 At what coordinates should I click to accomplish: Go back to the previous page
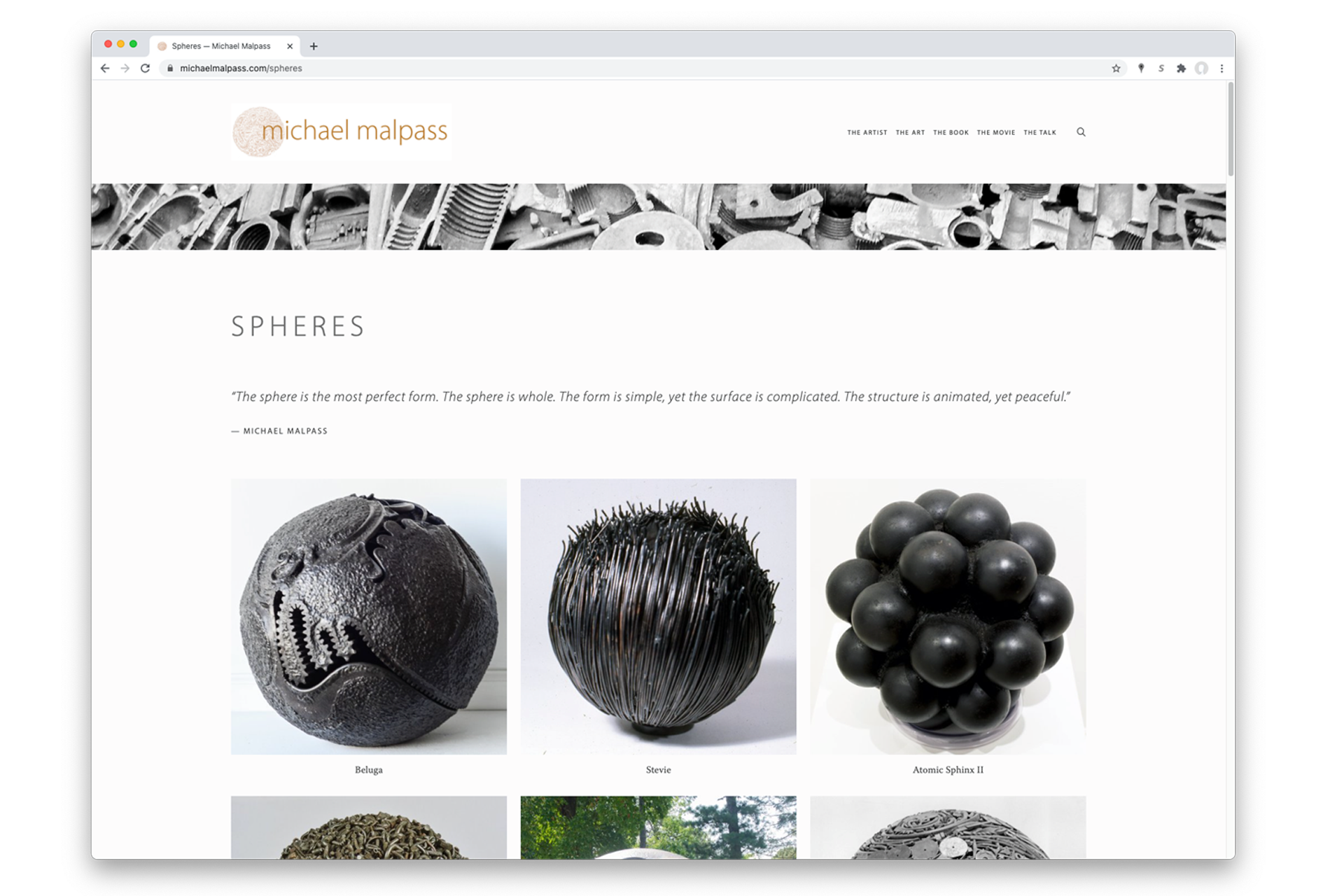point(105,68)
